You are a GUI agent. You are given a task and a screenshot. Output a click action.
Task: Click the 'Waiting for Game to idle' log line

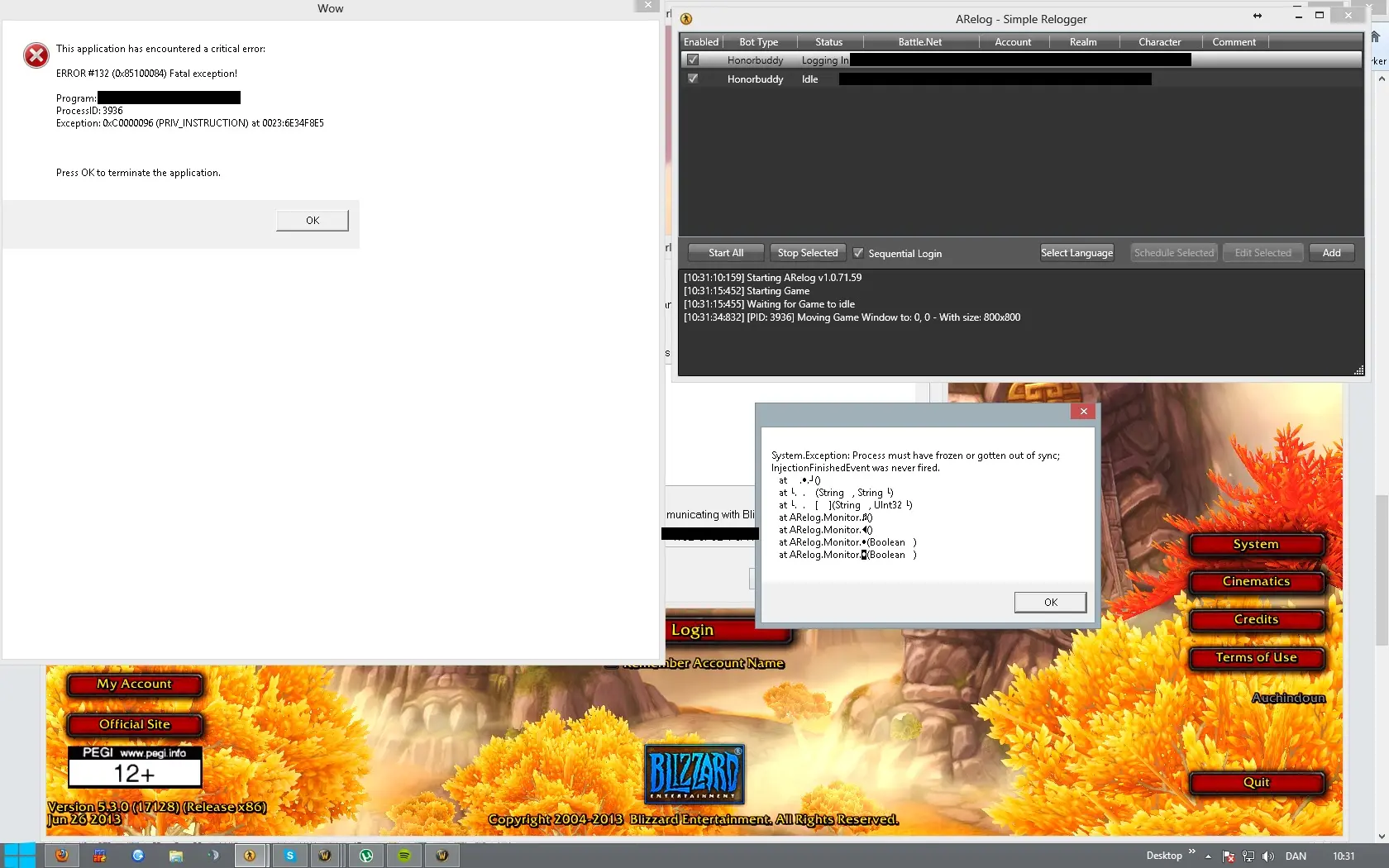coord(769,304)
